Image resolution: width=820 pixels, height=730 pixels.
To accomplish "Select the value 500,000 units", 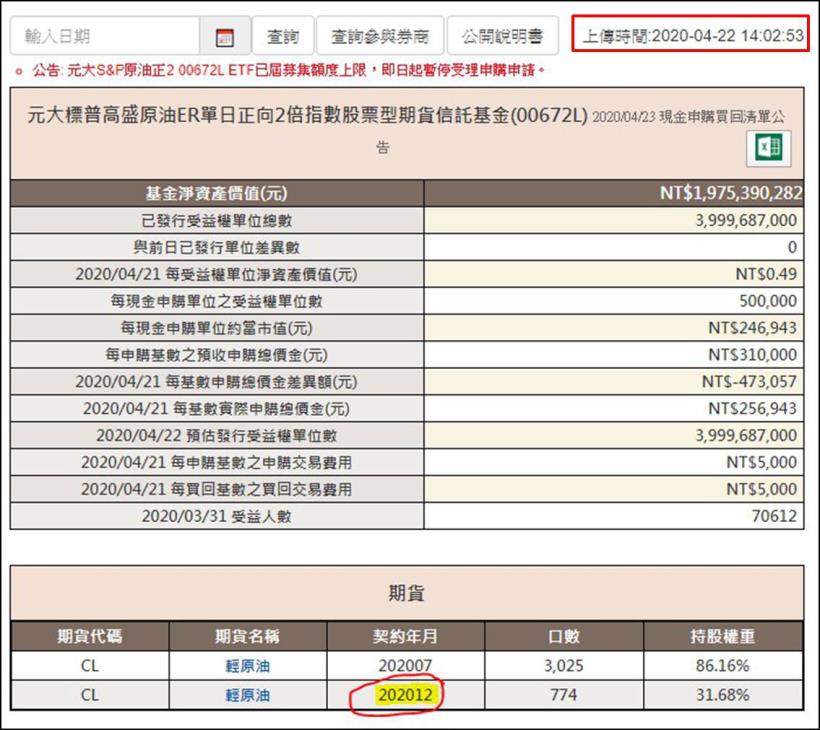I will pyautogui.click(x=768, y=301).
